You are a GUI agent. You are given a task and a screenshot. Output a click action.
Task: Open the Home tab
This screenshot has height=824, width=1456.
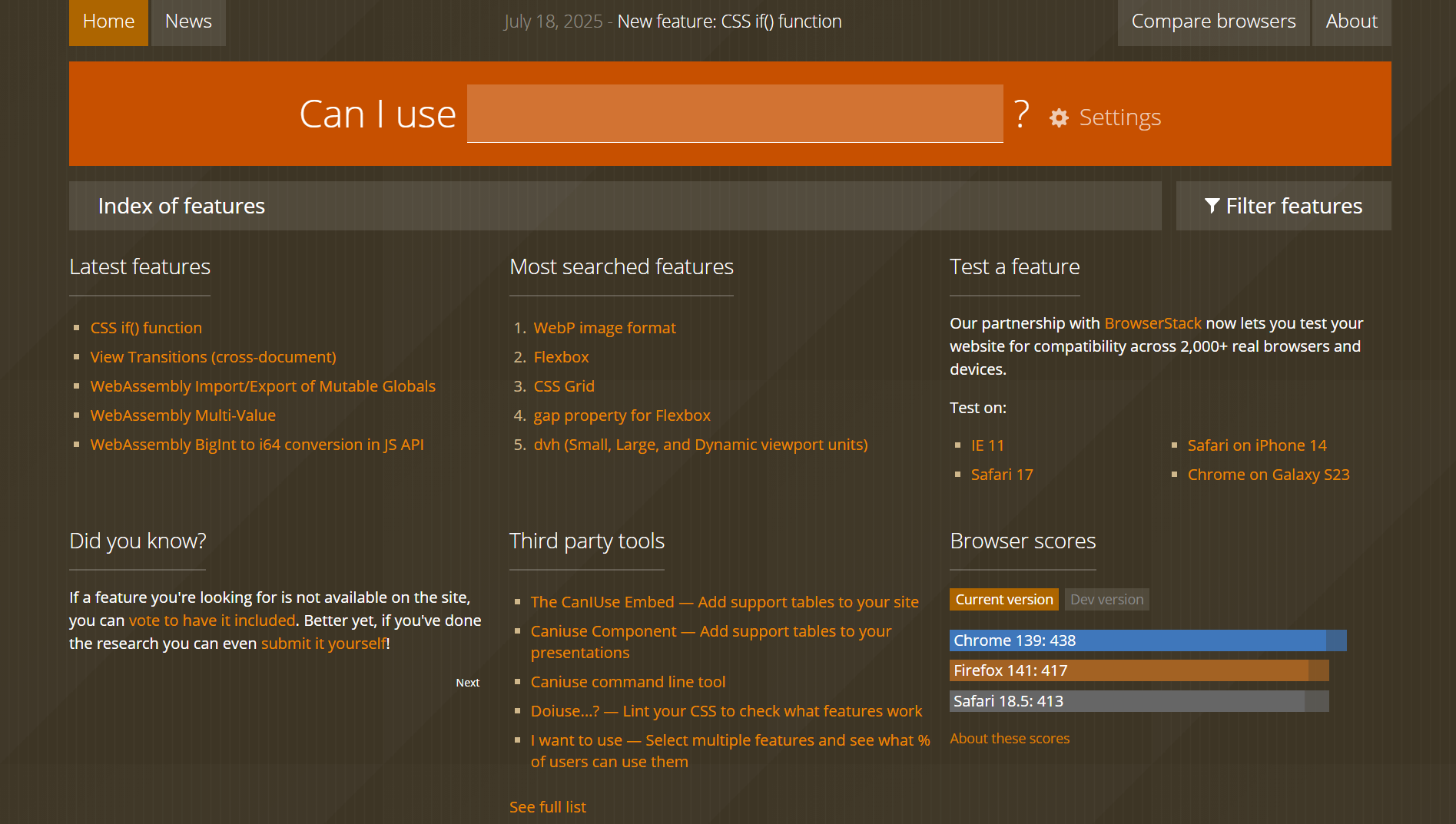(x=108, y=22)
